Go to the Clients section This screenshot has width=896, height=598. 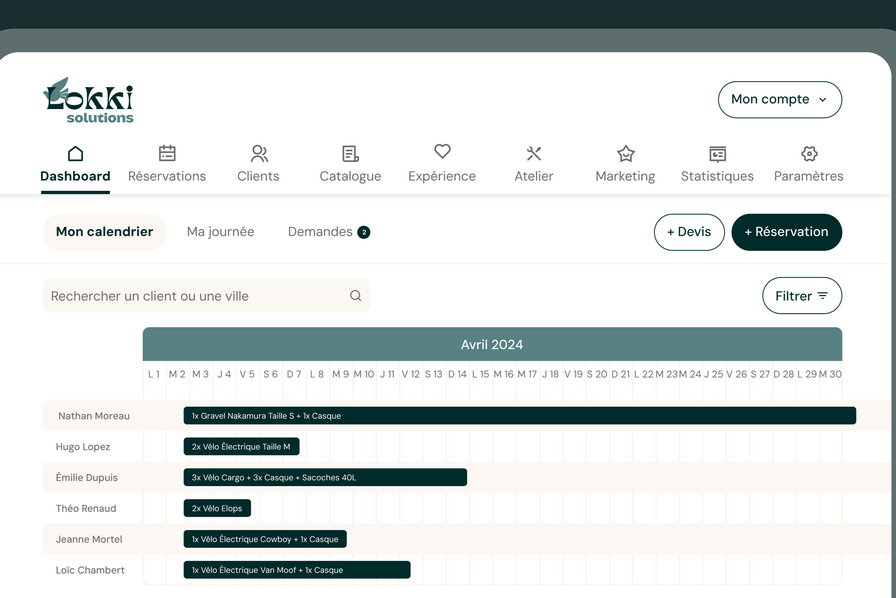pyautogui.click(x=258, y=176)
